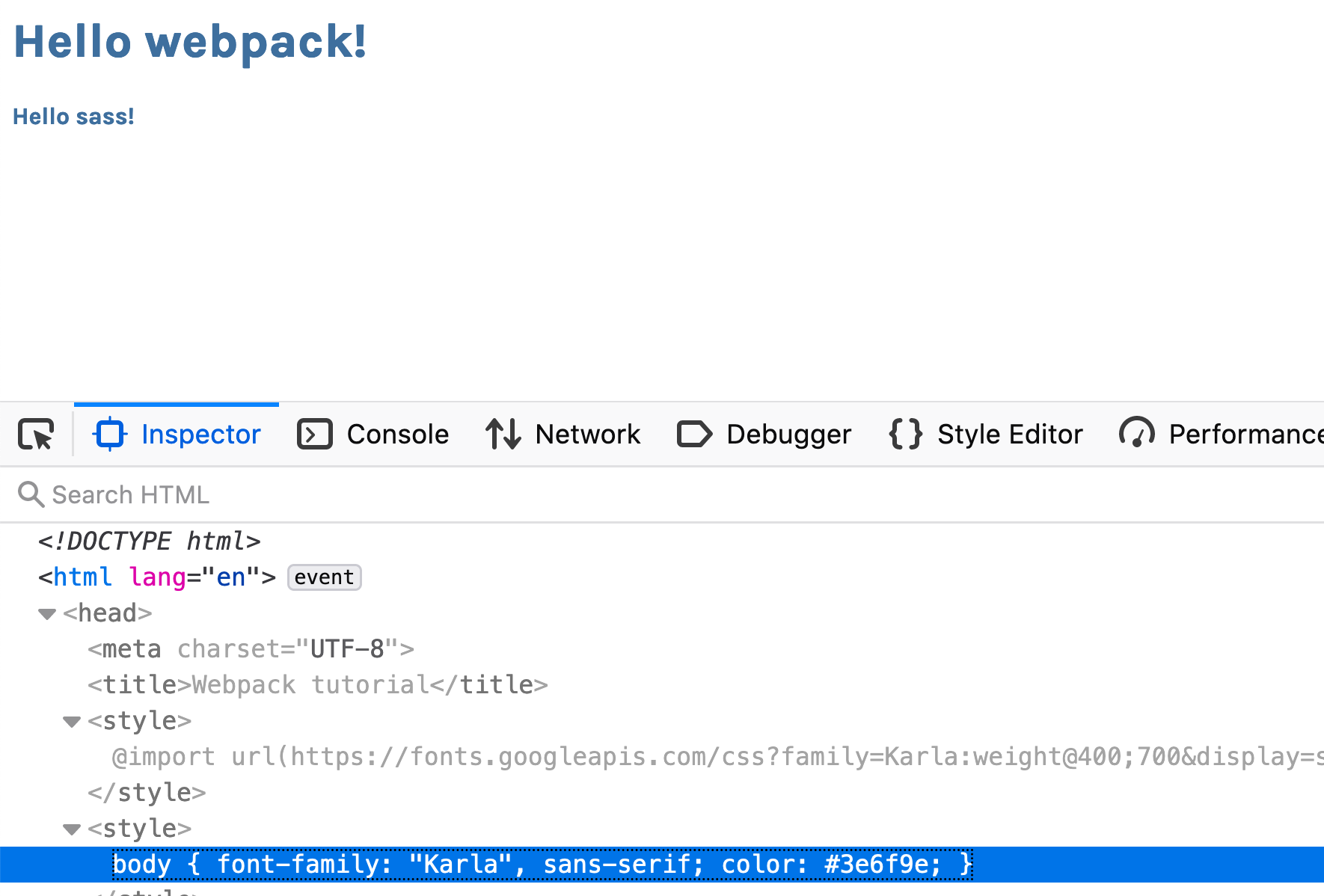The height and width of the screenshot is (896, 1324).
Task: Click the Performance gauge icon
Action: [x=1137, y=432]
